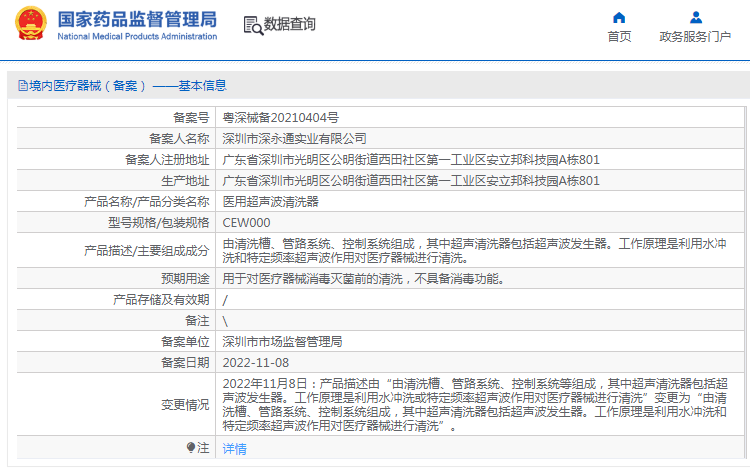The height and width of the screenshot is (473, 750).
Task: Click the 生产地址 address value
Action: click(x=411, y=181)
